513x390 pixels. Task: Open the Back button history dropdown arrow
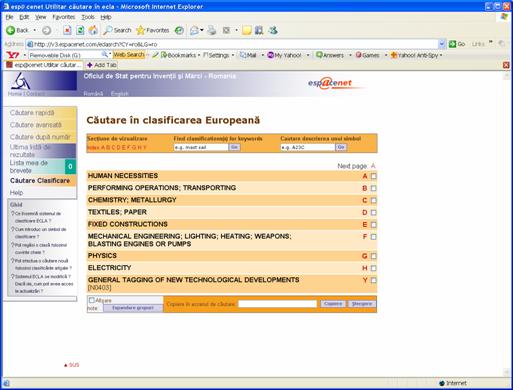click(x=35, y=30)
